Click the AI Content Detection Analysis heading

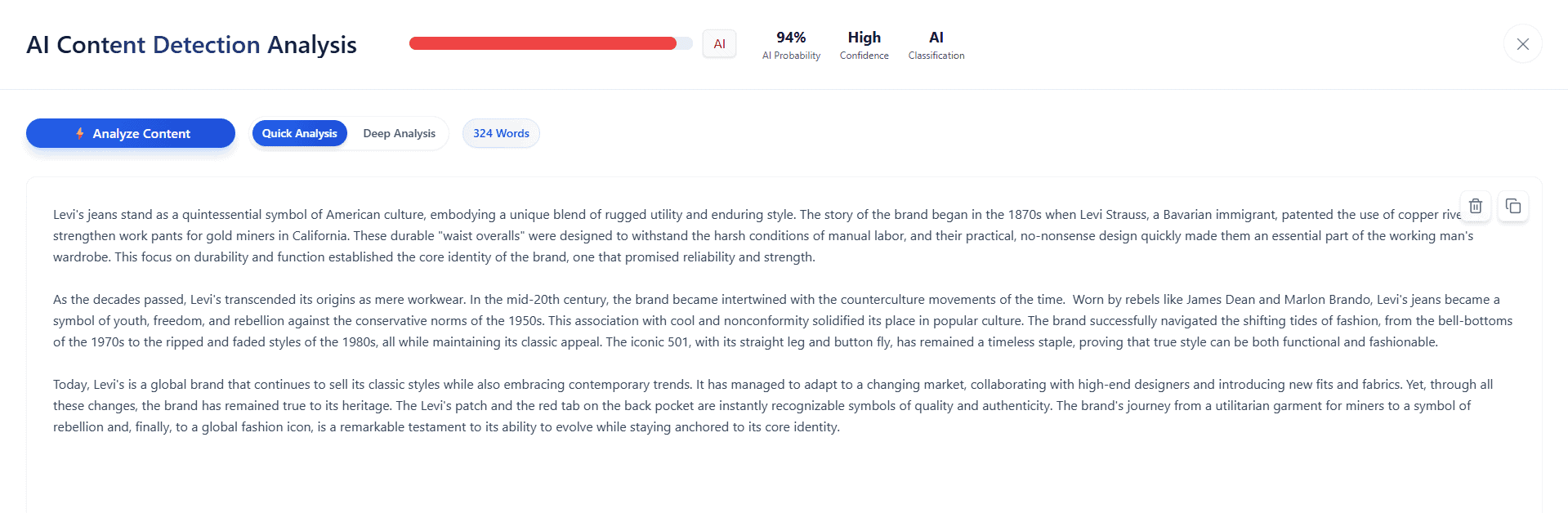coord(191,45)
